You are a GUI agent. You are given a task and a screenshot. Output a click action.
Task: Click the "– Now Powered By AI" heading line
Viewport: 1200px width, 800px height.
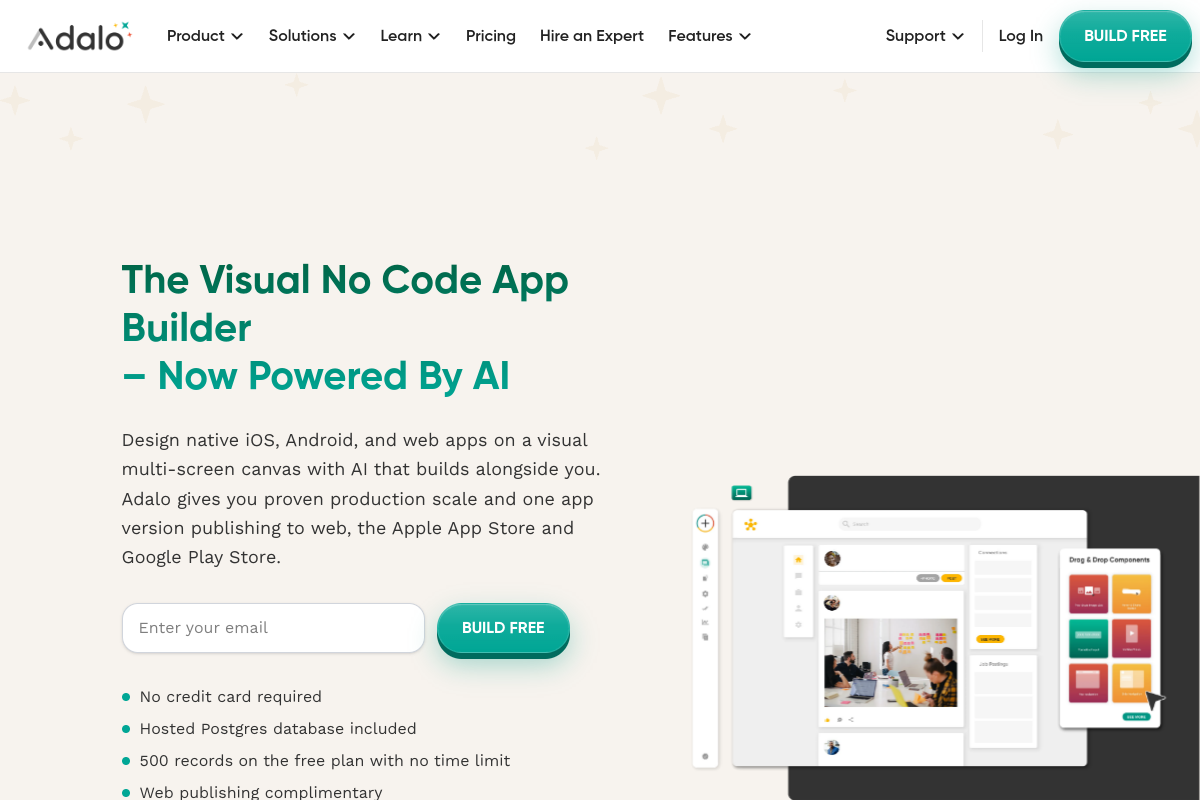(x=316, y=376)
